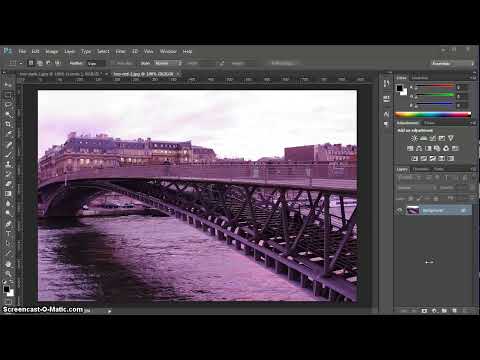Select the Hand tool
This screenshot has height=360, width=480.
tap(8, 264)
